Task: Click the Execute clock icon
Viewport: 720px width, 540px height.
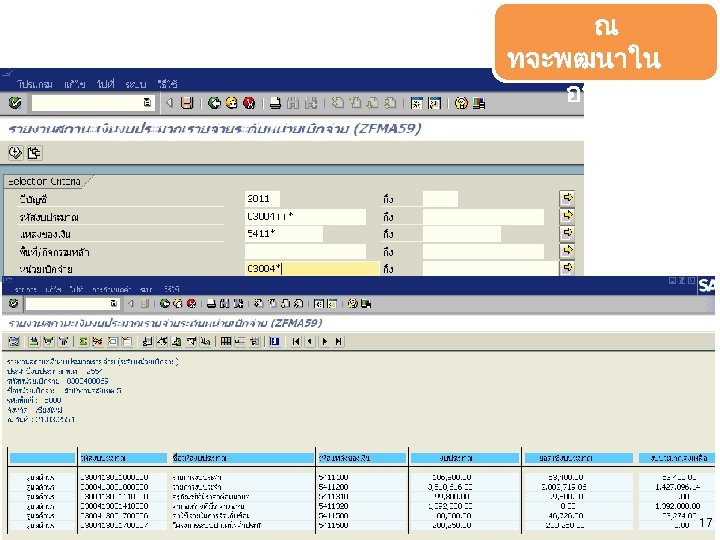Action: tap(15, 152)
